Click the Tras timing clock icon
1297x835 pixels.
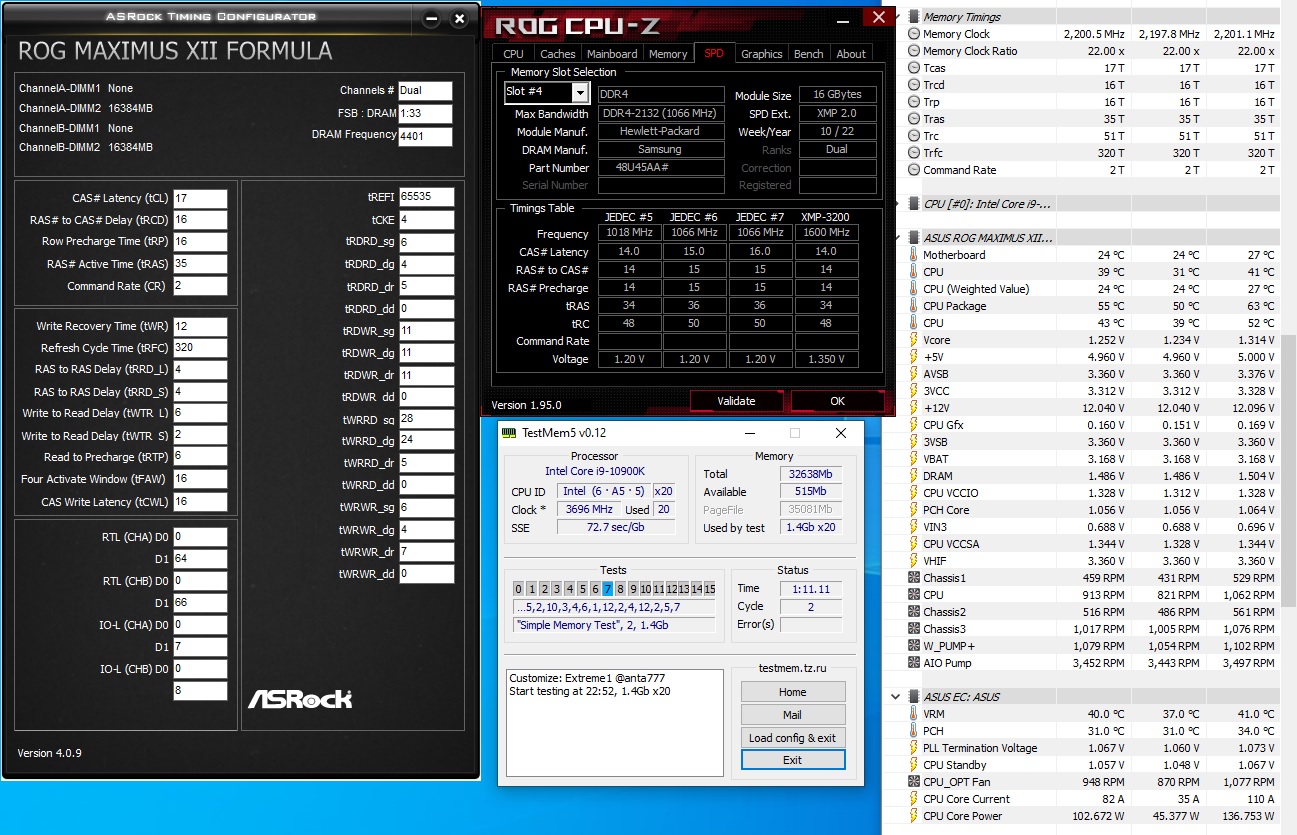(x=914, y=119)
